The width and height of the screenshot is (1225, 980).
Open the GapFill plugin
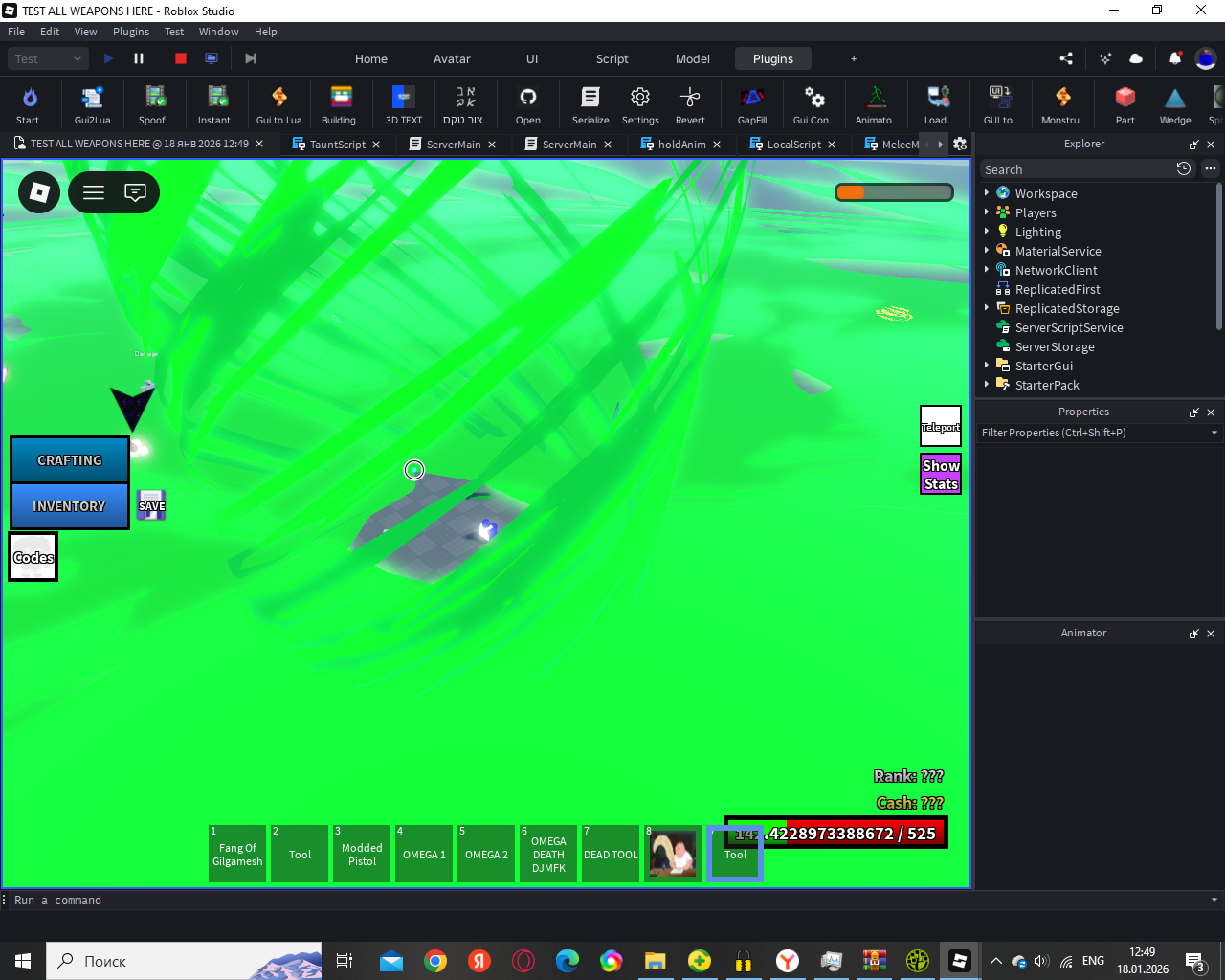pyautogui.click(x=752, y=104)
